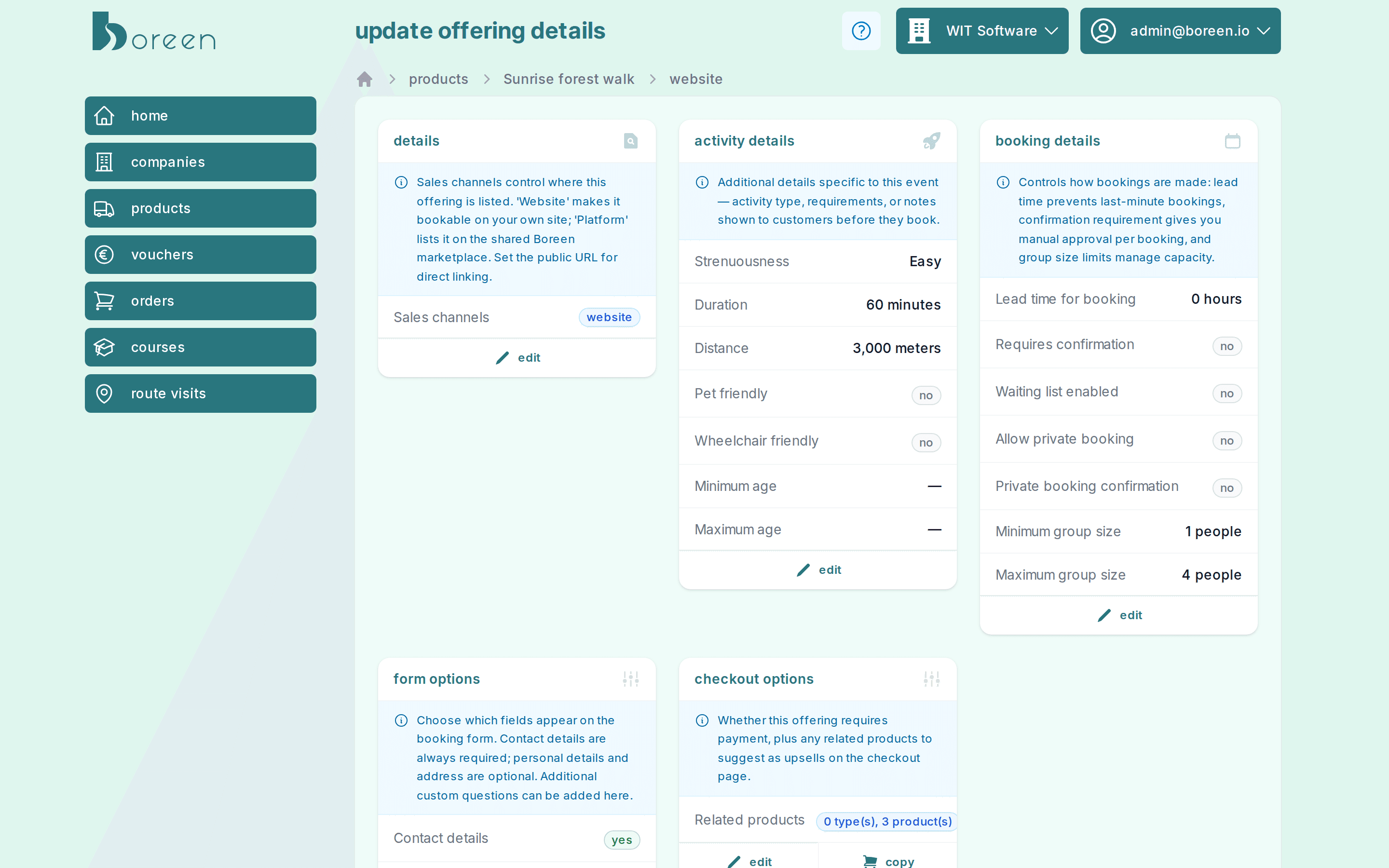Open the help question mark icon
Viewport: 1389px width, 868px height.
click(x=861, y=31)
